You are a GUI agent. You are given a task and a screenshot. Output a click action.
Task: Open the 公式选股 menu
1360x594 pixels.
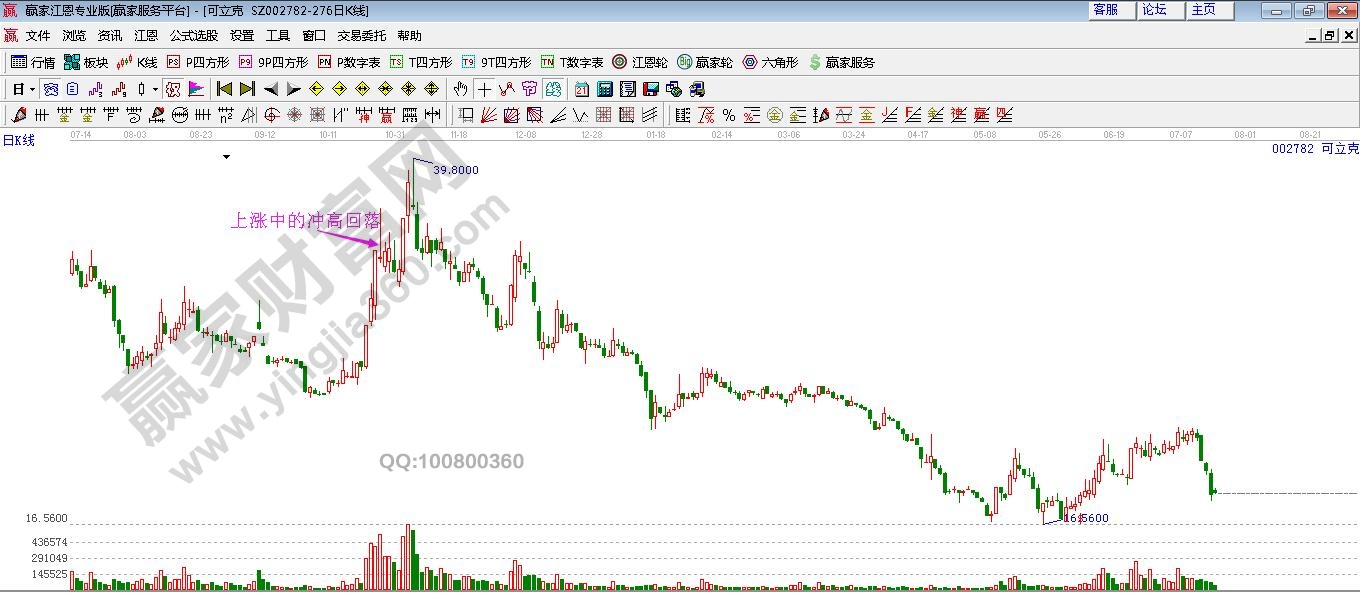click(x=193, y=36)
